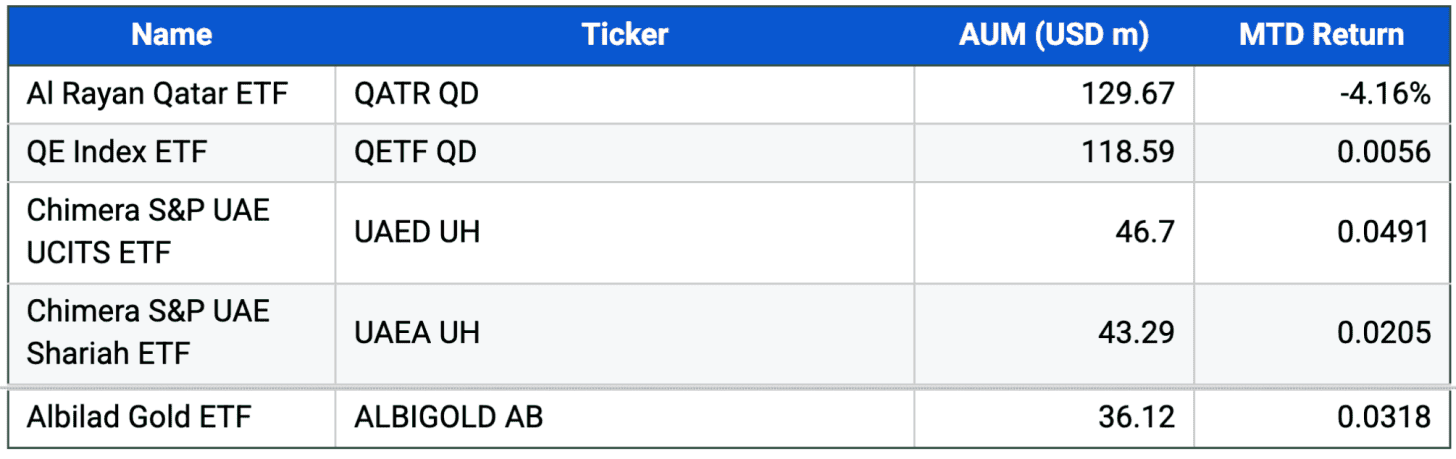Select the Al Rayan Qatar ETF cell
The width and height of the screenshot is (1456, 459).
coord(157,95)
